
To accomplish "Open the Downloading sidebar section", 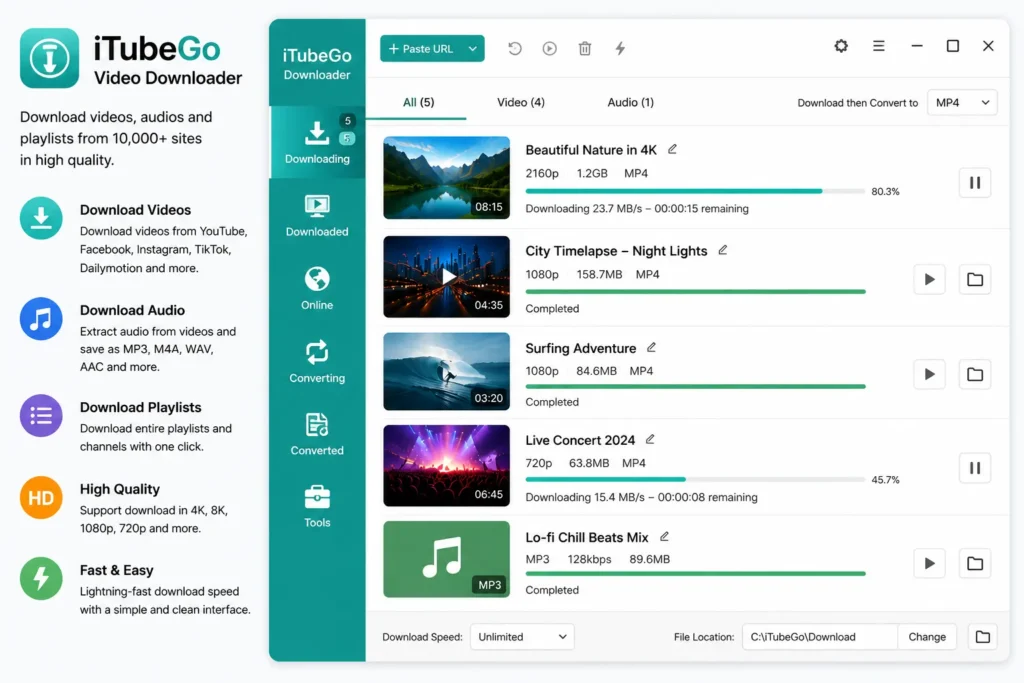I will click(317, 142).
